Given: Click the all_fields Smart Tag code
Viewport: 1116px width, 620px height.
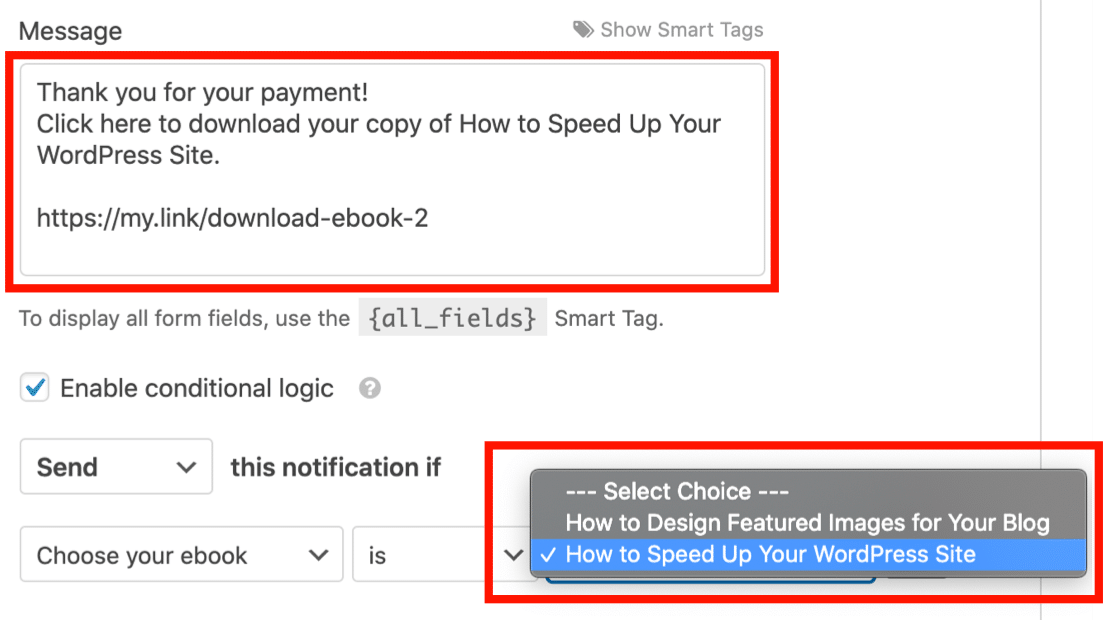Looking at the screenshot, I should 453,318.
